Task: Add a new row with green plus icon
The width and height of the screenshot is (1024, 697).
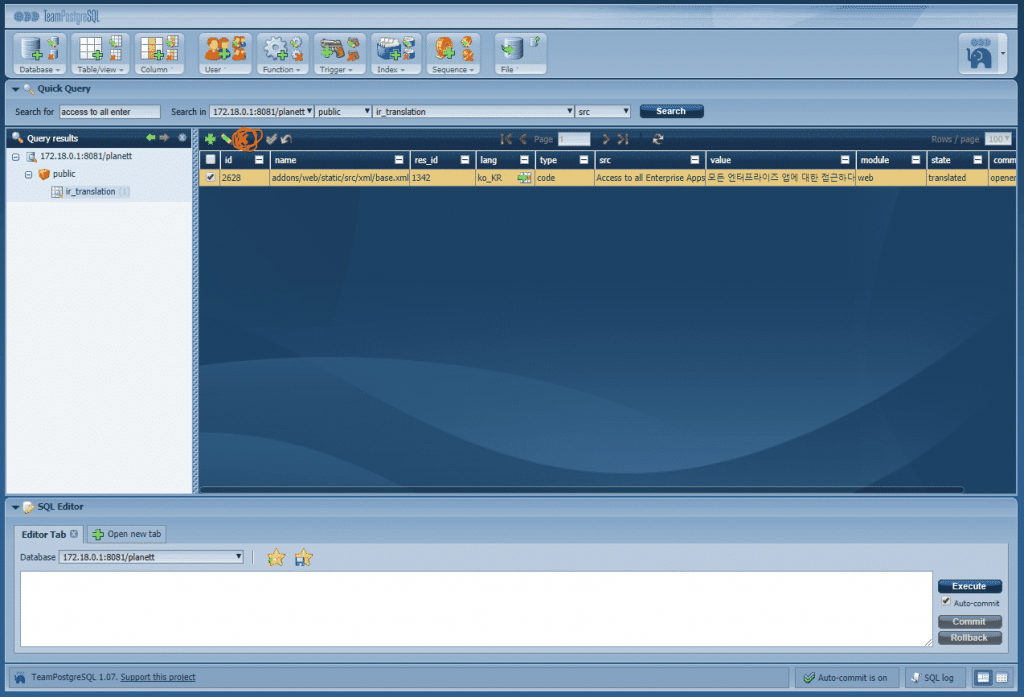Action: 210,138
